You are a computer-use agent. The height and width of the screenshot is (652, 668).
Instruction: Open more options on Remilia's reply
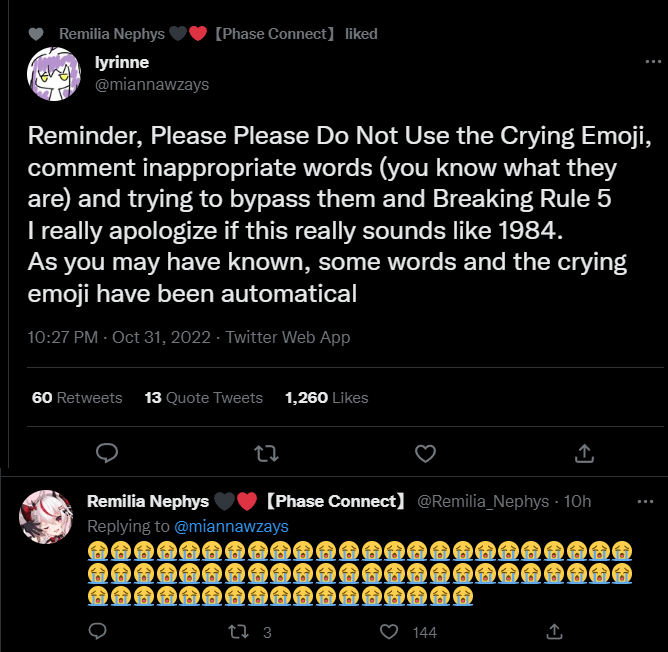pyautogui.click(x=648, y=501)
